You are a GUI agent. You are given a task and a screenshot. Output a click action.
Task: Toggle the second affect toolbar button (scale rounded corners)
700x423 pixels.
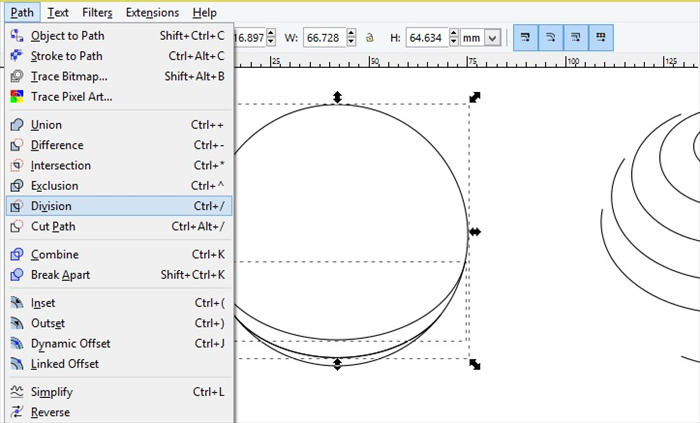[x=550, y=38]
